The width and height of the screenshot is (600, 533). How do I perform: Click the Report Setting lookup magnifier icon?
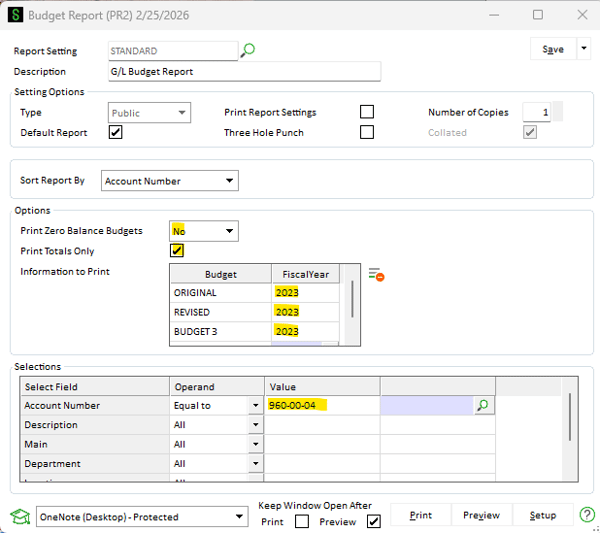248,50
